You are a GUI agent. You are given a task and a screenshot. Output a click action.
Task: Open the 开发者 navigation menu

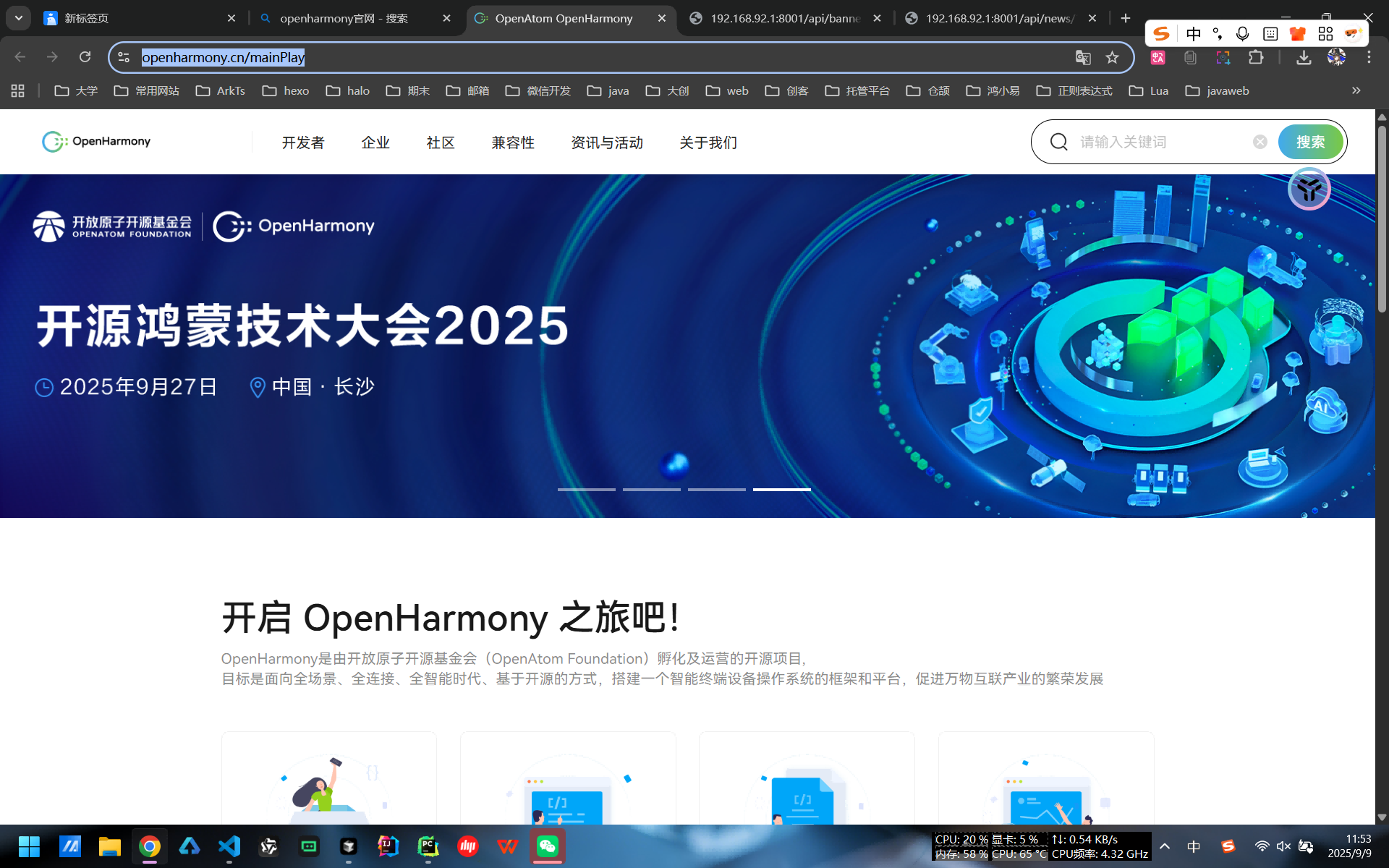(x=303, y=142)
